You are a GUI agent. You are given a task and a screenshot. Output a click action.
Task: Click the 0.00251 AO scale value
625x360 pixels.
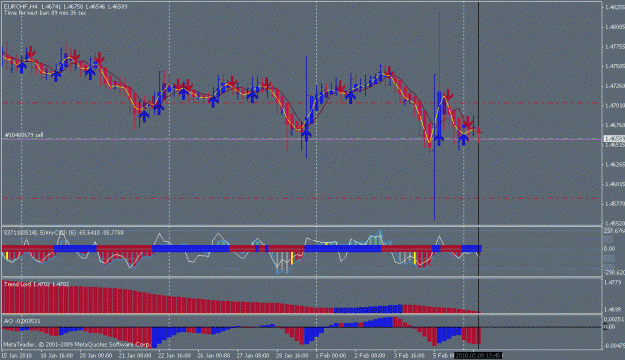[614, 319]
